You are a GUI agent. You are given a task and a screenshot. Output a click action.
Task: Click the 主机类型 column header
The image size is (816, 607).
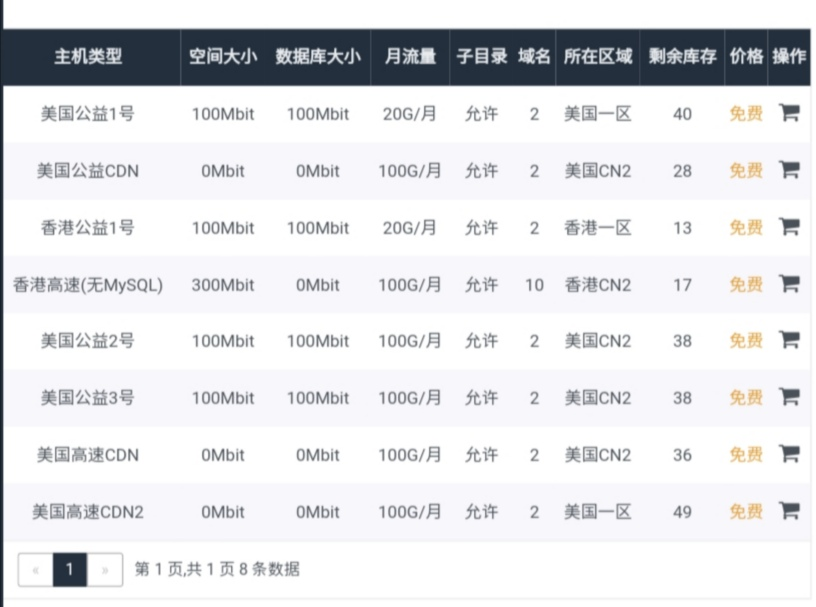pos(88,57)
